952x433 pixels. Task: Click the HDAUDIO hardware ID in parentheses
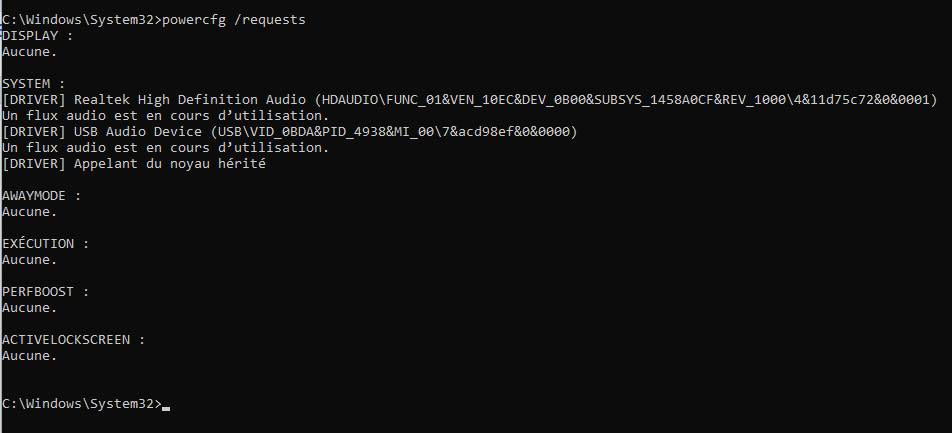[625, 99]
